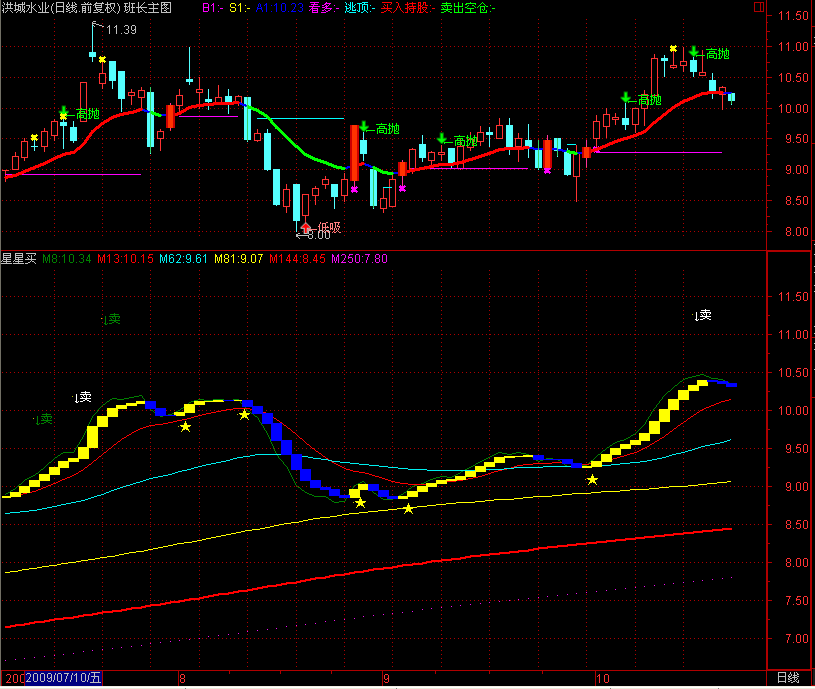Click the red M13:10.15 moving average label

pos(125,258)
